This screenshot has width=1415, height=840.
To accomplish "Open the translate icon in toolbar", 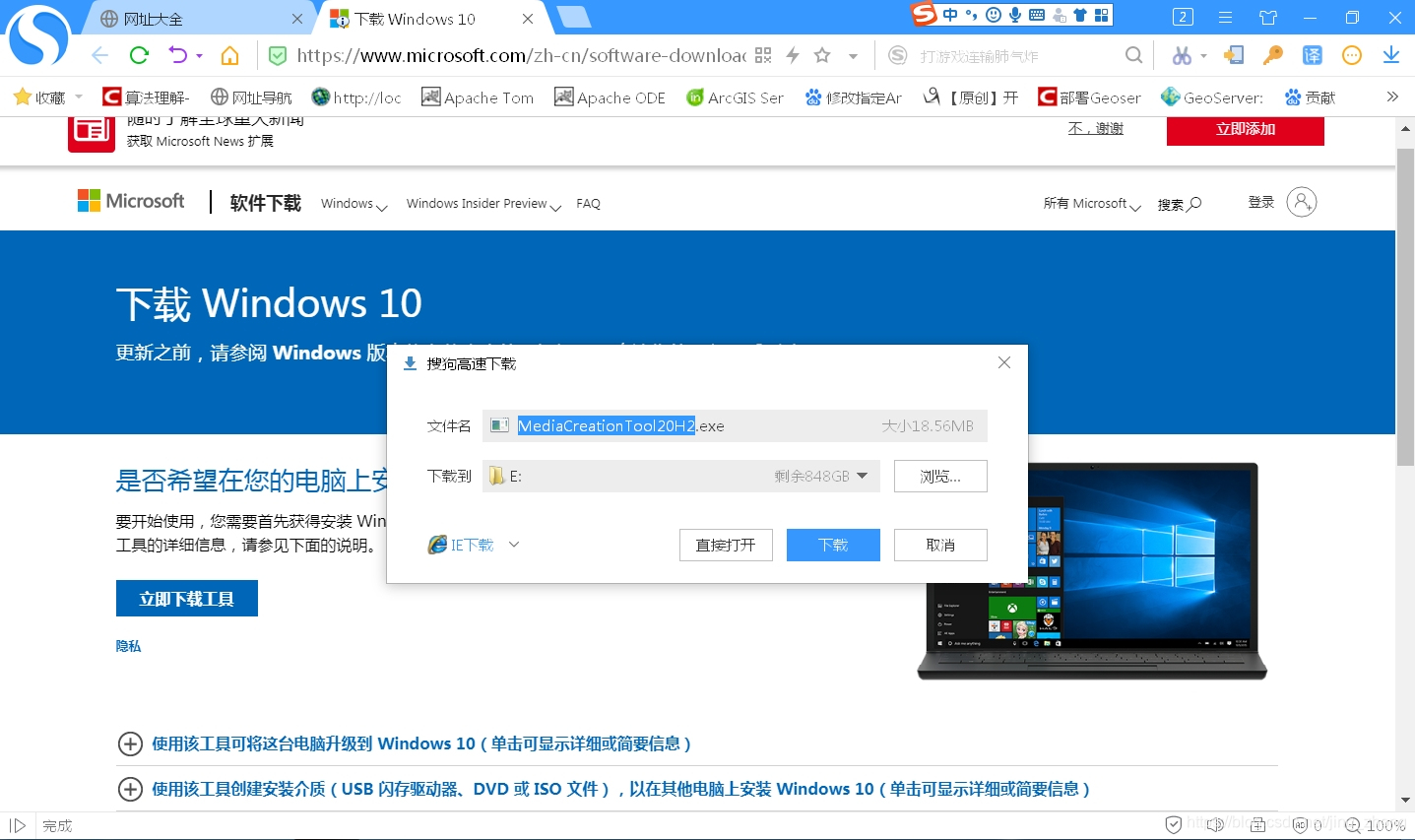I will coord(1313,55).
